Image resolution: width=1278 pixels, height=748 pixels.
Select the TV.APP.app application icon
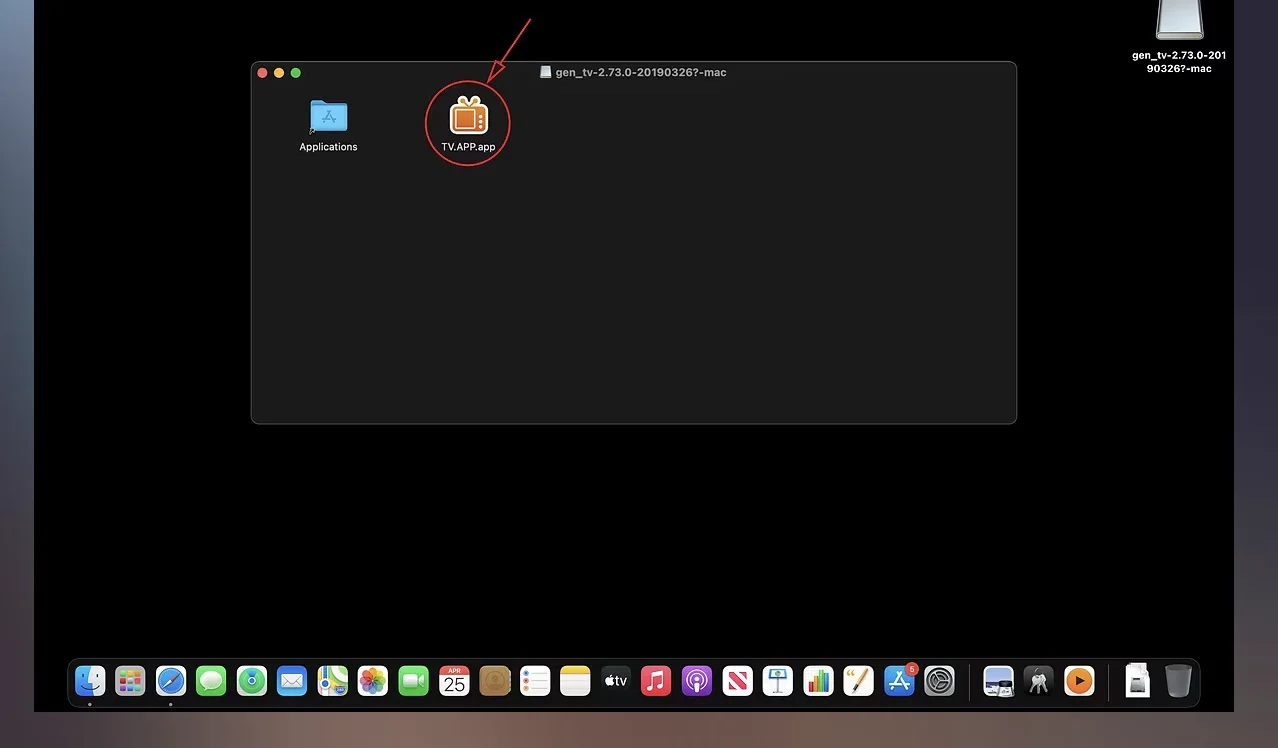pyautogui.click(x=468, y=116)
